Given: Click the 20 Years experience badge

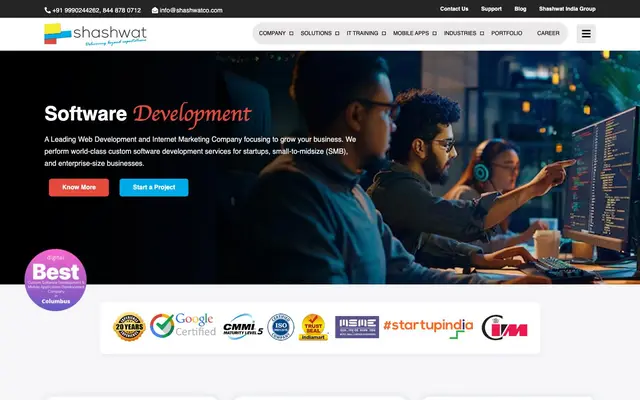Looking at the screenshot, I should [129, 327].
